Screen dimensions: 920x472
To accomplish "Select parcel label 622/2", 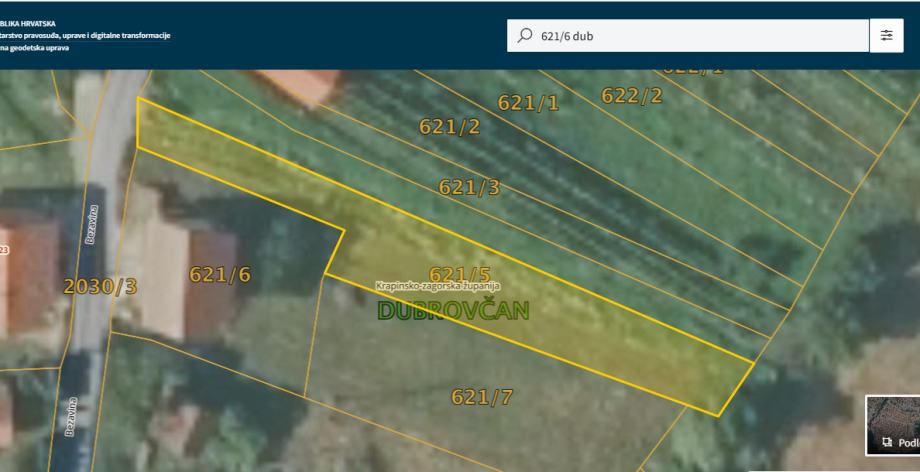I will click(632, 95).
